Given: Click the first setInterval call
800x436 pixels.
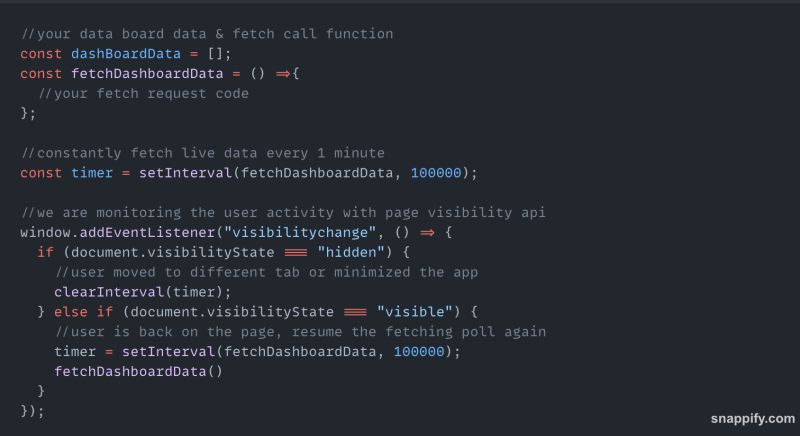Looking at the screenshot, I should pos(185,173).
